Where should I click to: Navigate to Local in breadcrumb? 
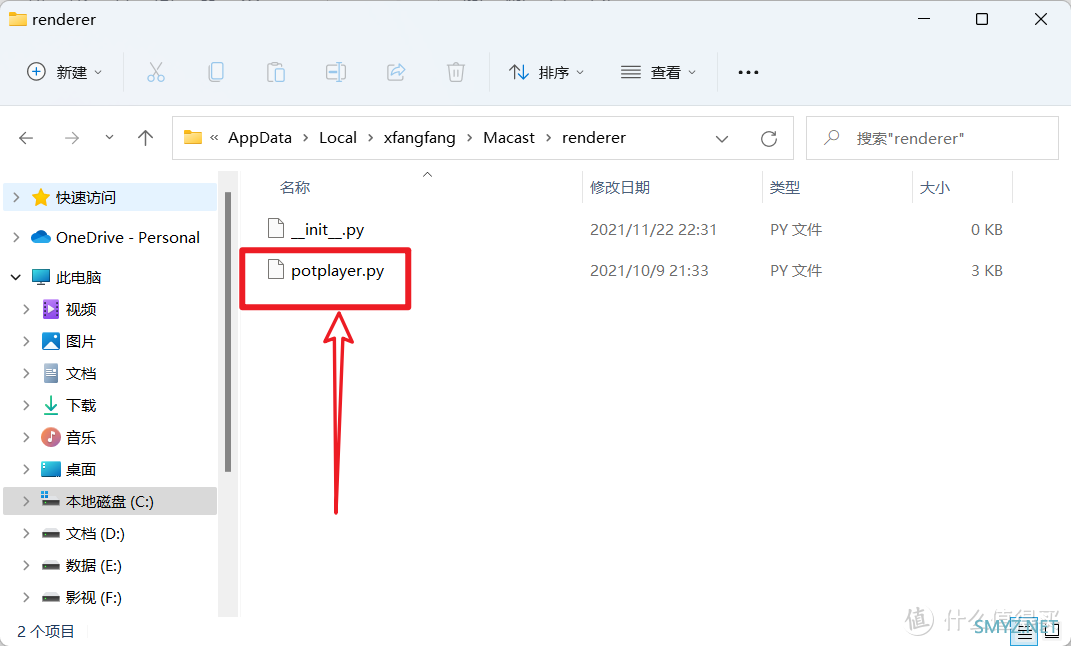pyautogui.click(x=337, y=137)
